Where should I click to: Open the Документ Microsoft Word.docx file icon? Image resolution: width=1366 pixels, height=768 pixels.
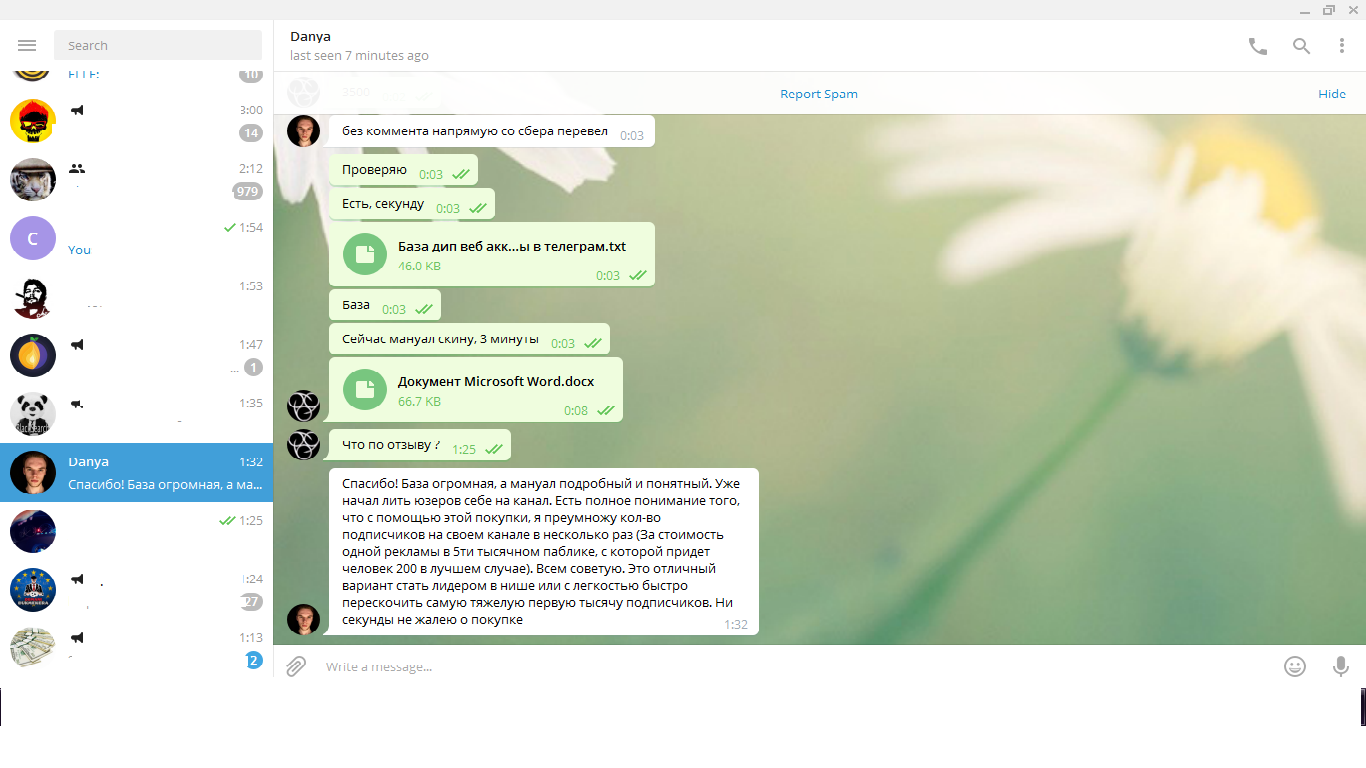coord(365,390)
